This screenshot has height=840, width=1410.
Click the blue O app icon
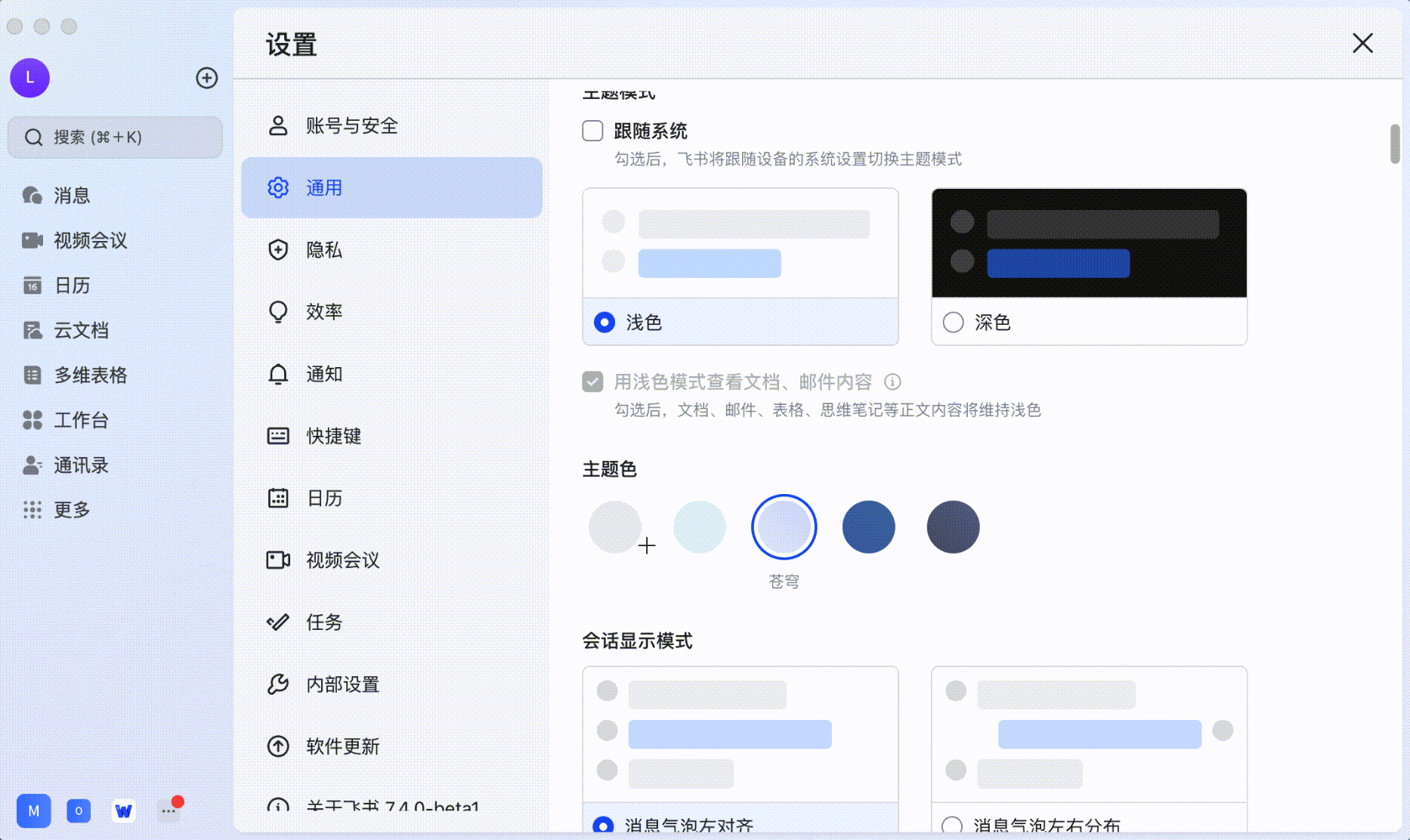(x=79, y=811)
